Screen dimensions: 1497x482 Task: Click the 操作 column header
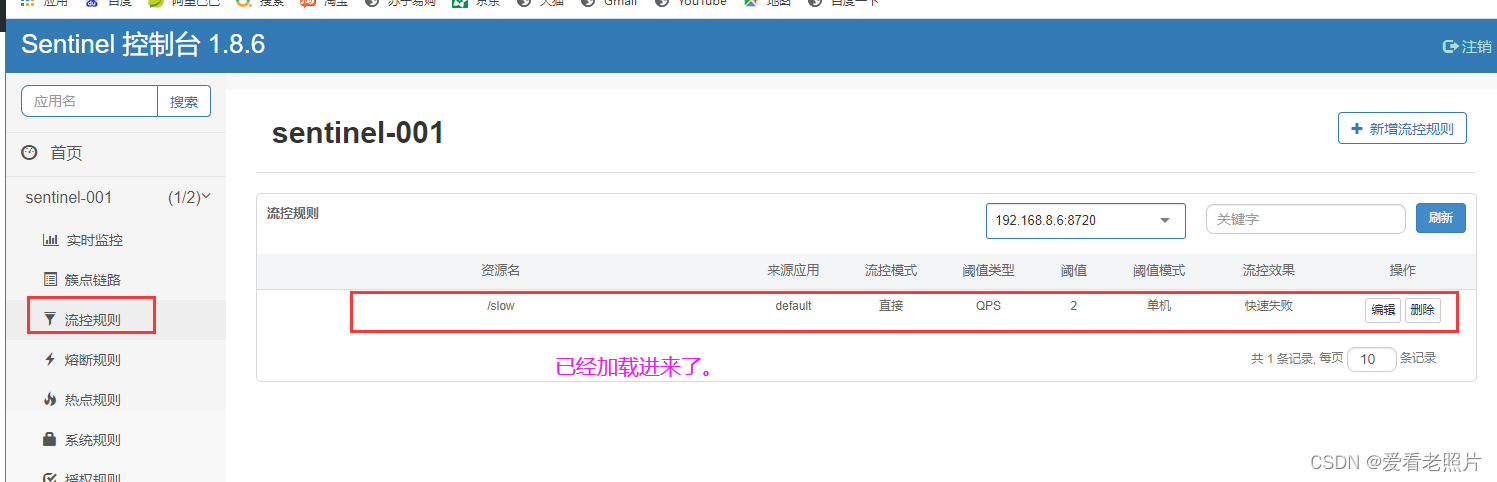(x=1403, y=270)
